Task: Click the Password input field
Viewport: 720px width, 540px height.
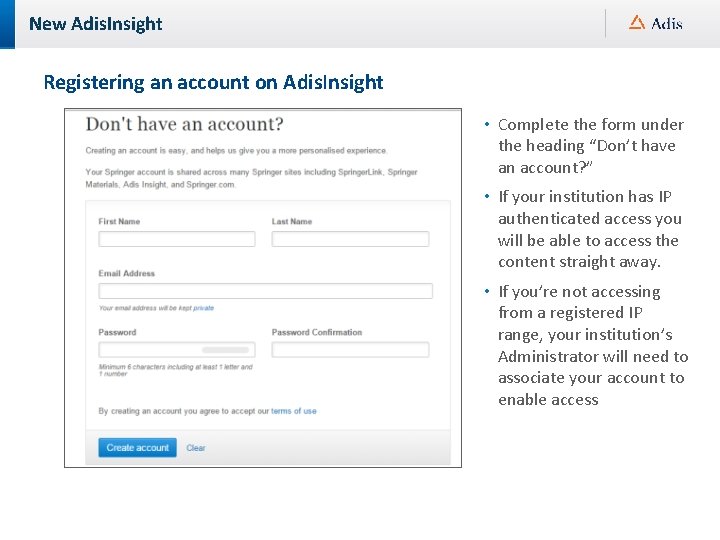Action: point(150,350)
